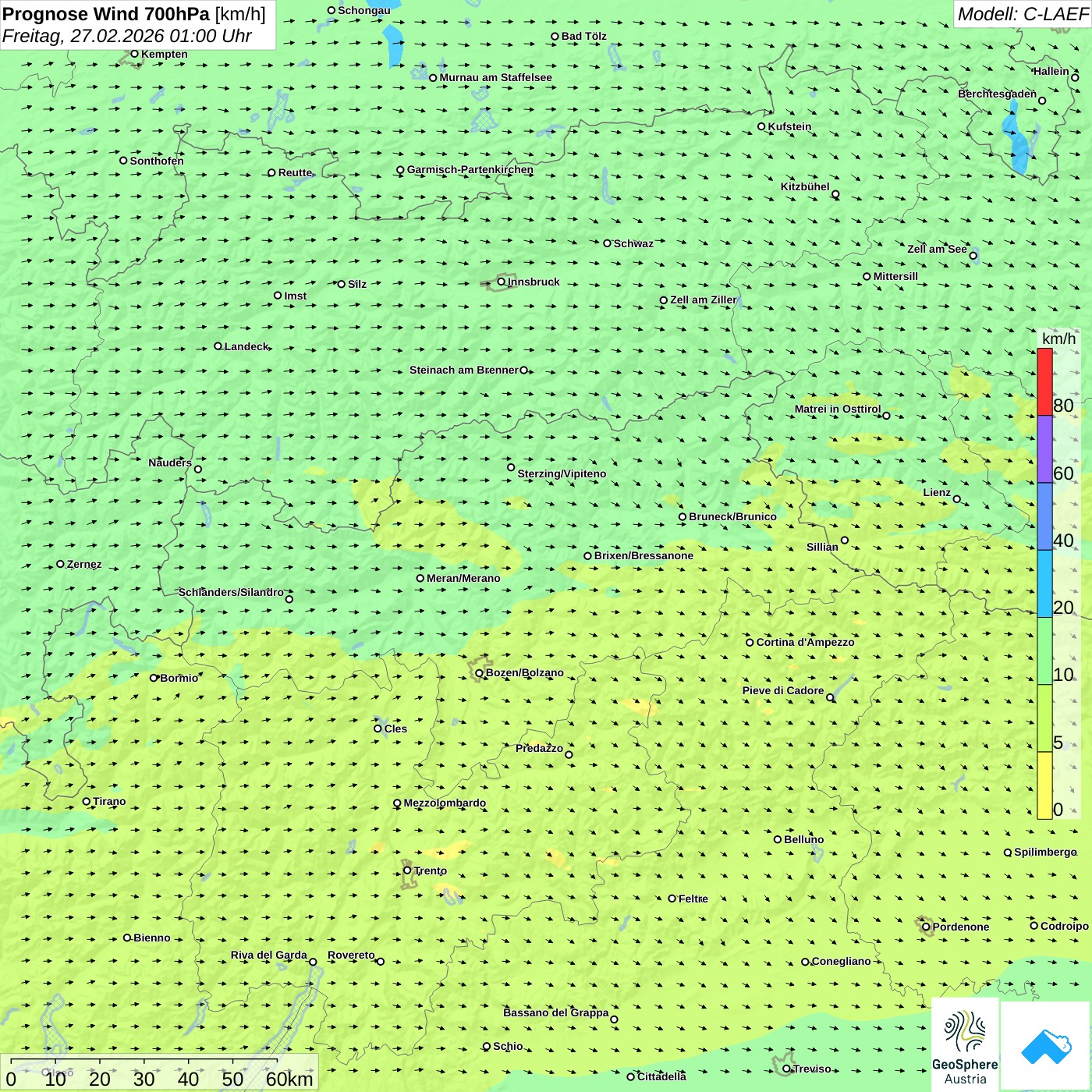Click the 'Reutte' label
1092x1092 pixels.
click(295, 172)
